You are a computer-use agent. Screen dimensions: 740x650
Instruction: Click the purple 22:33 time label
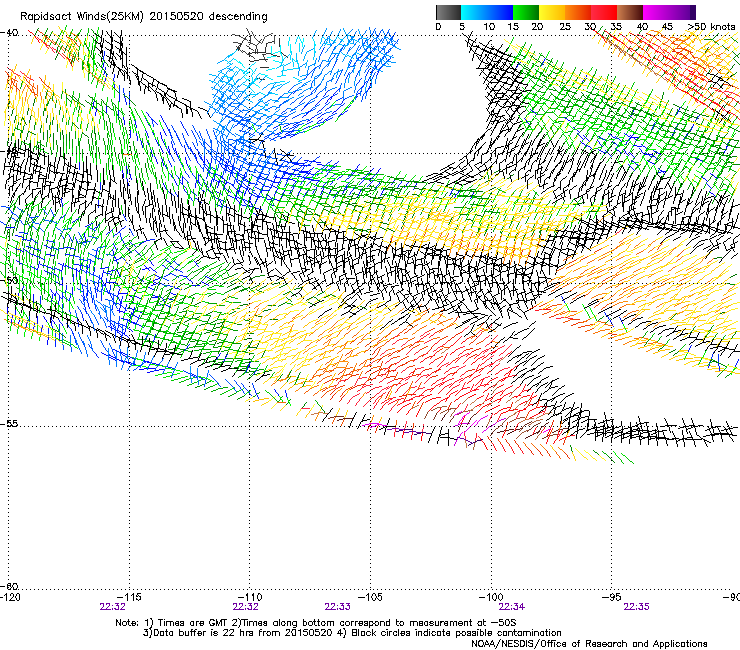coord(337,607)
